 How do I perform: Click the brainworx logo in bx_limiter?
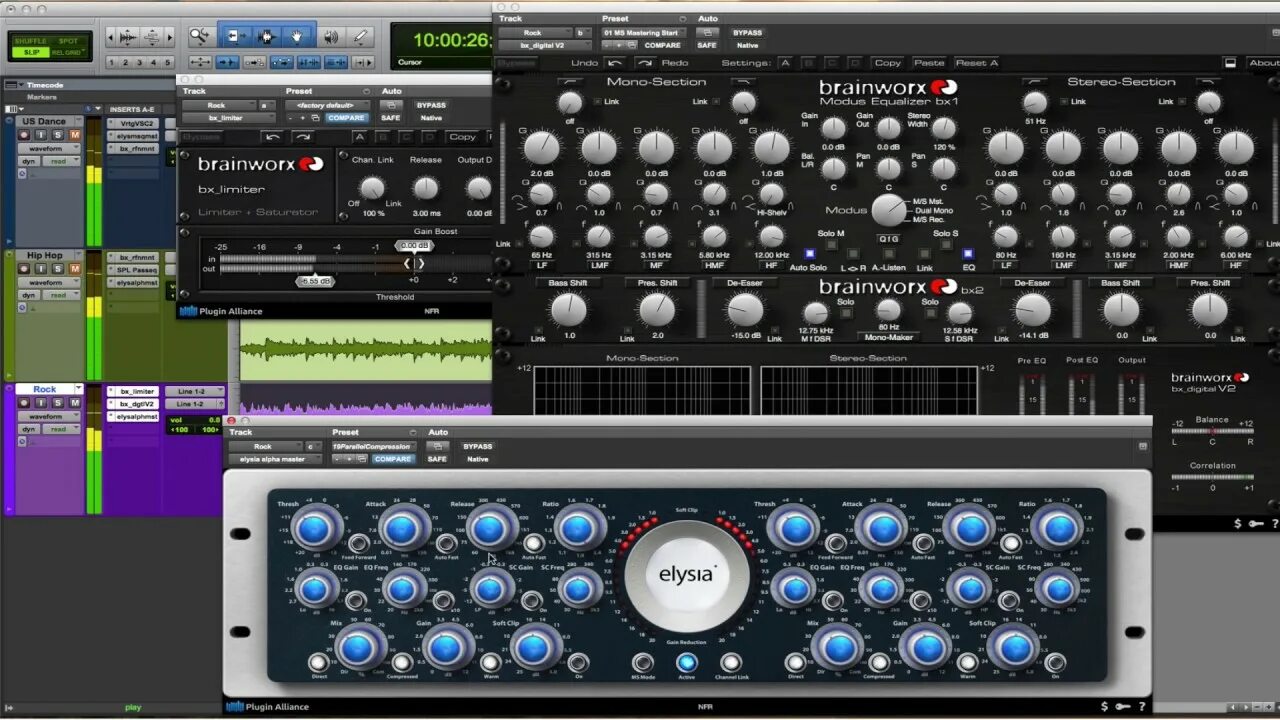tap(260, 164)
